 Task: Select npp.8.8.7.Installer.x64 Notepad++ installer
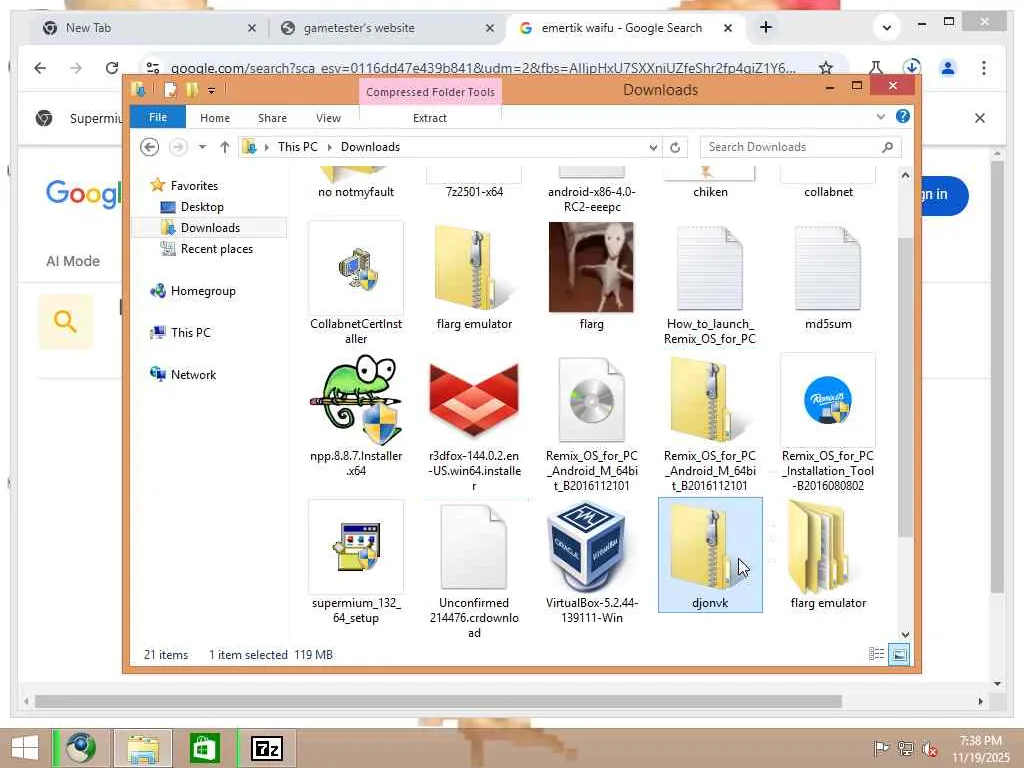(x=356, y=400)
